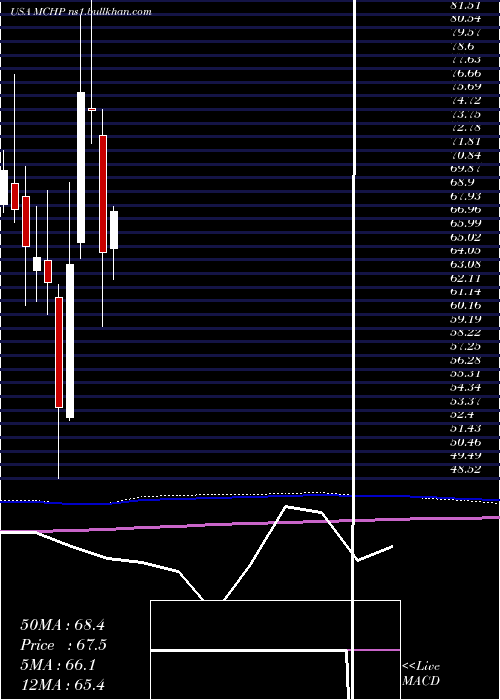
Task: Click the 70.84 price level label
Action: pyautogui.click(x=465, y=155)
